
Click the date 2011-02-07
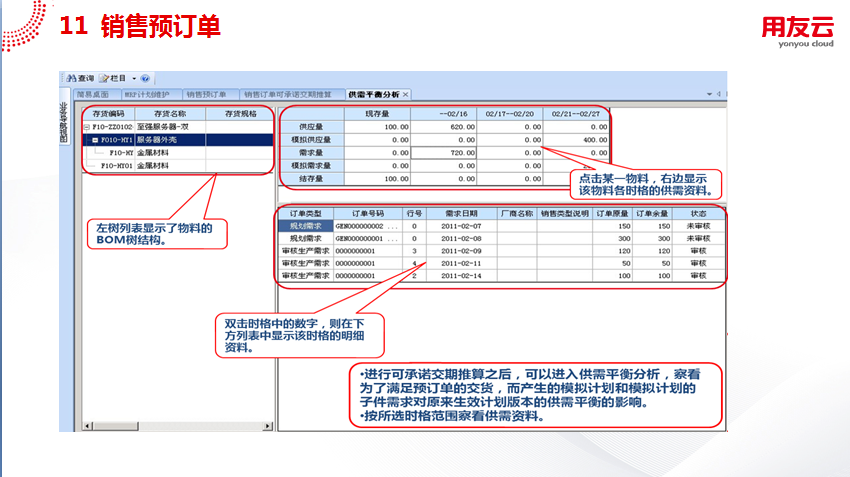(461, 226)
